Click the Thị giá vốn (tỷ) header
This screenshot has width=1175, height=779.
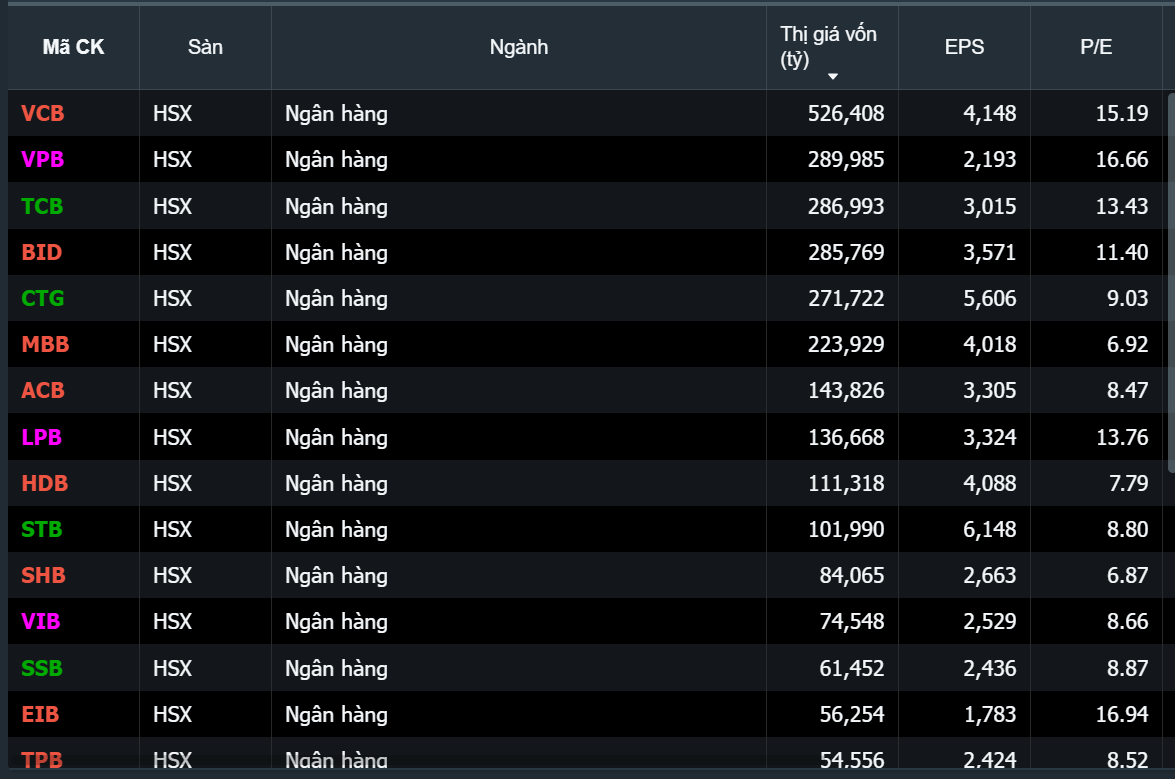(x=828, y=46)
